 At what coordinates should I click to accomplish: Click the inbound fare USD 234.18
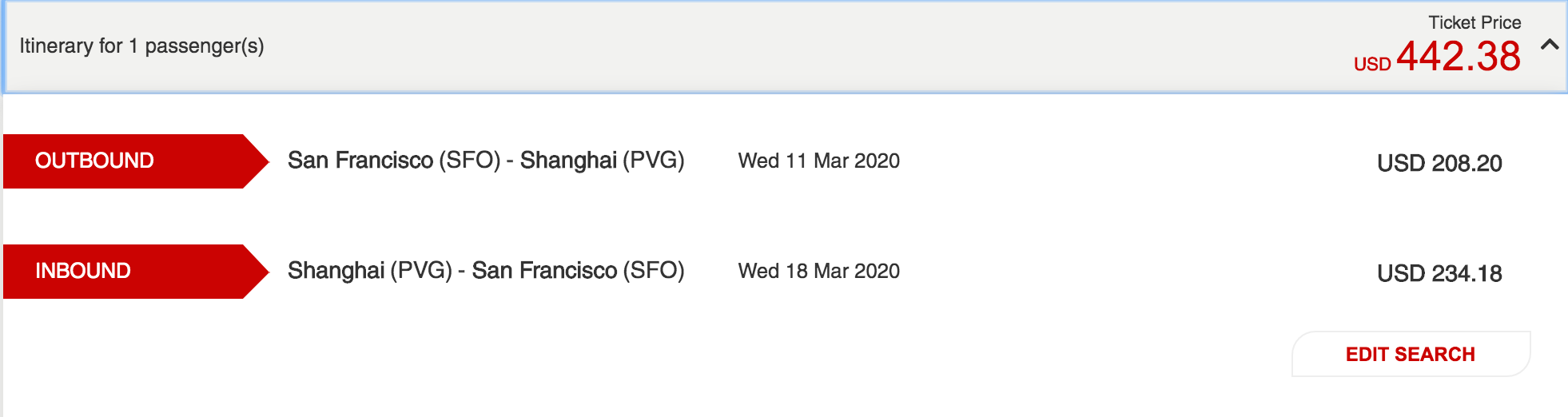click(1439, 273)
